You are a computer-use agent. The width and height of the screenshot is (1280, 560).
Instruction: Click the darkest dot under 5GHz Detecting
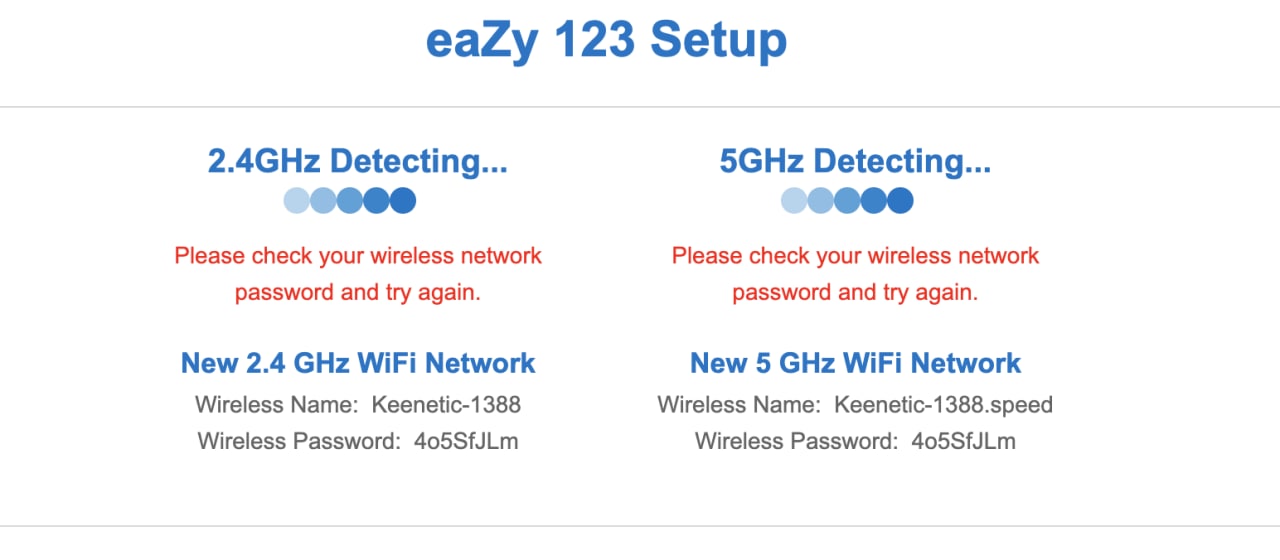pos(900,201)
